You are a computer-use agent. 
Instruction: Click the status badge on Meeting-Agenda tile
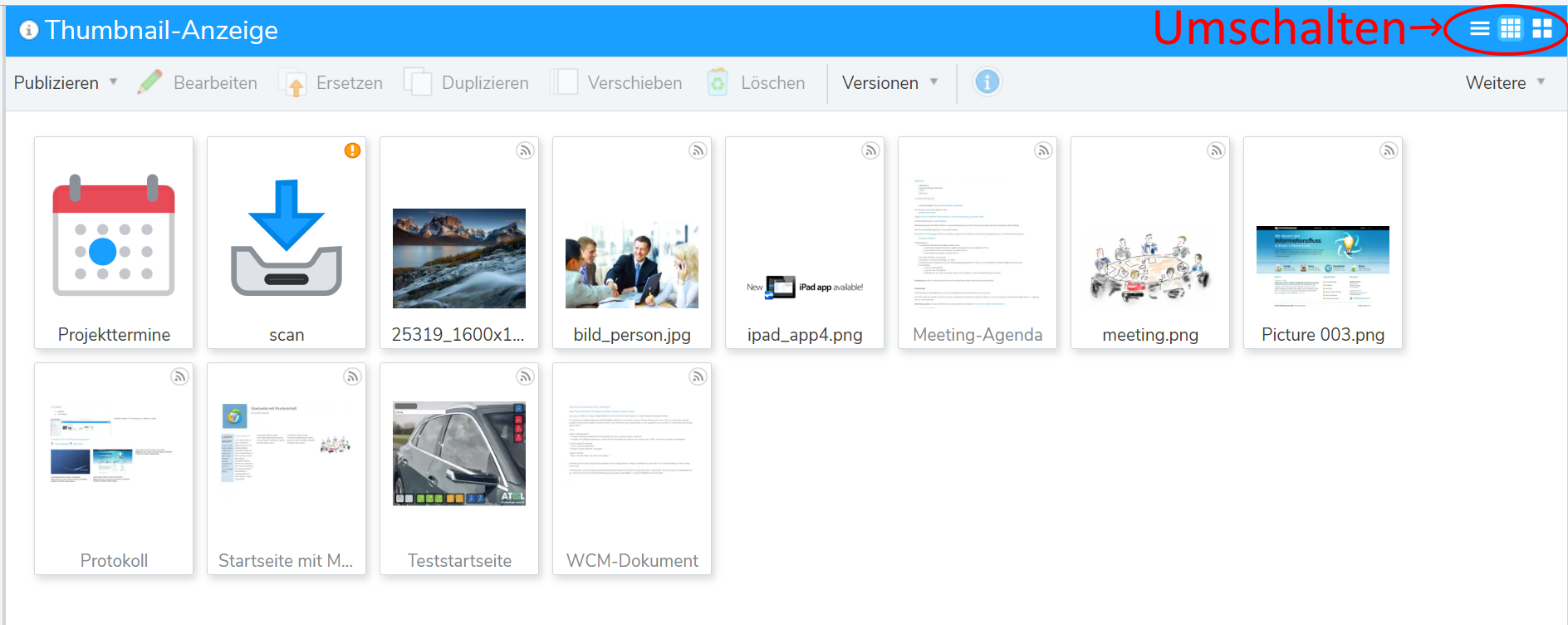click(x=1043, y=150)
